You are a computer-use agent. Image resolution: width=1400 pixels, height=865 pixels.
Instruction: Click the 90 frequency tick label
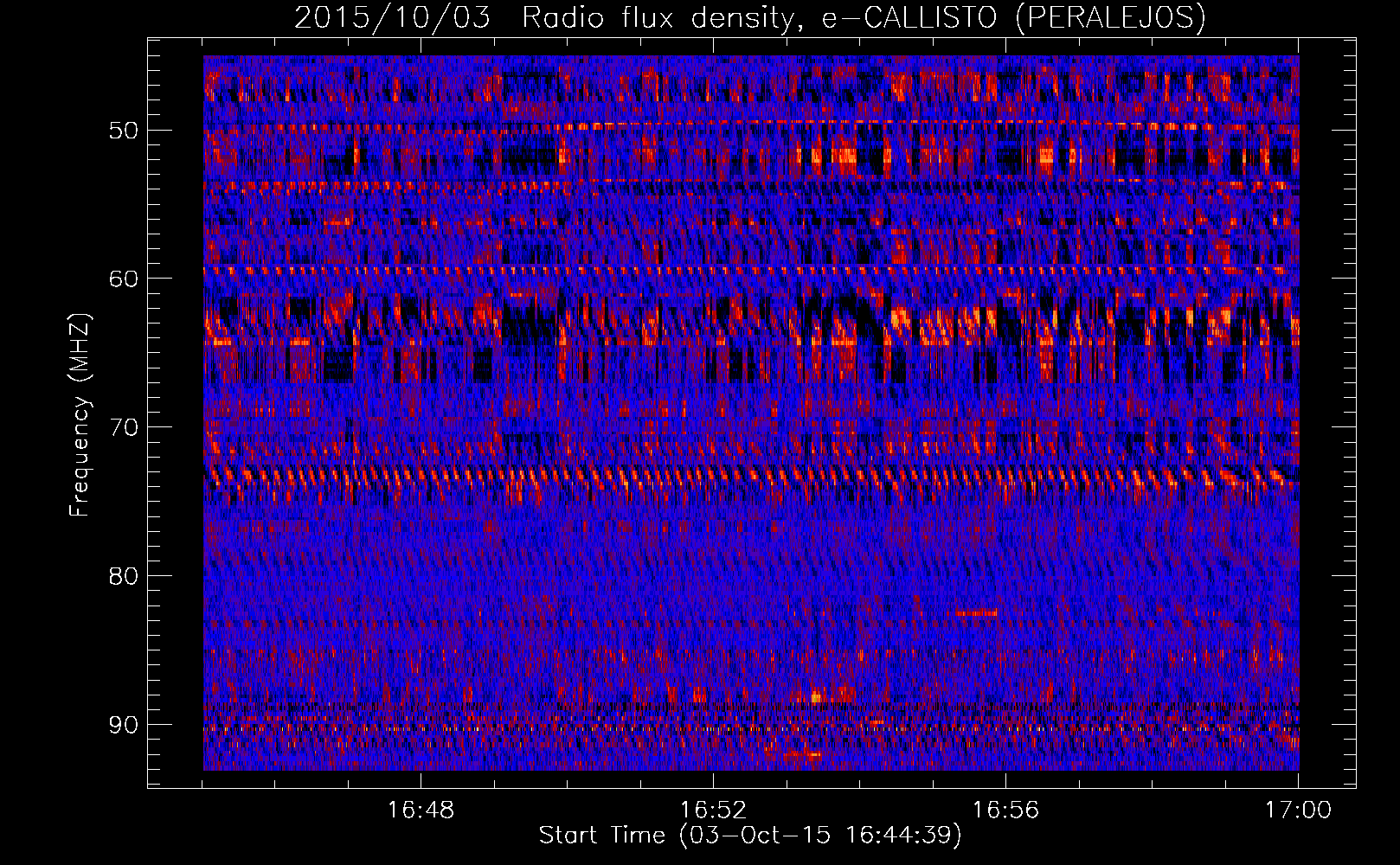pos(123,724)
